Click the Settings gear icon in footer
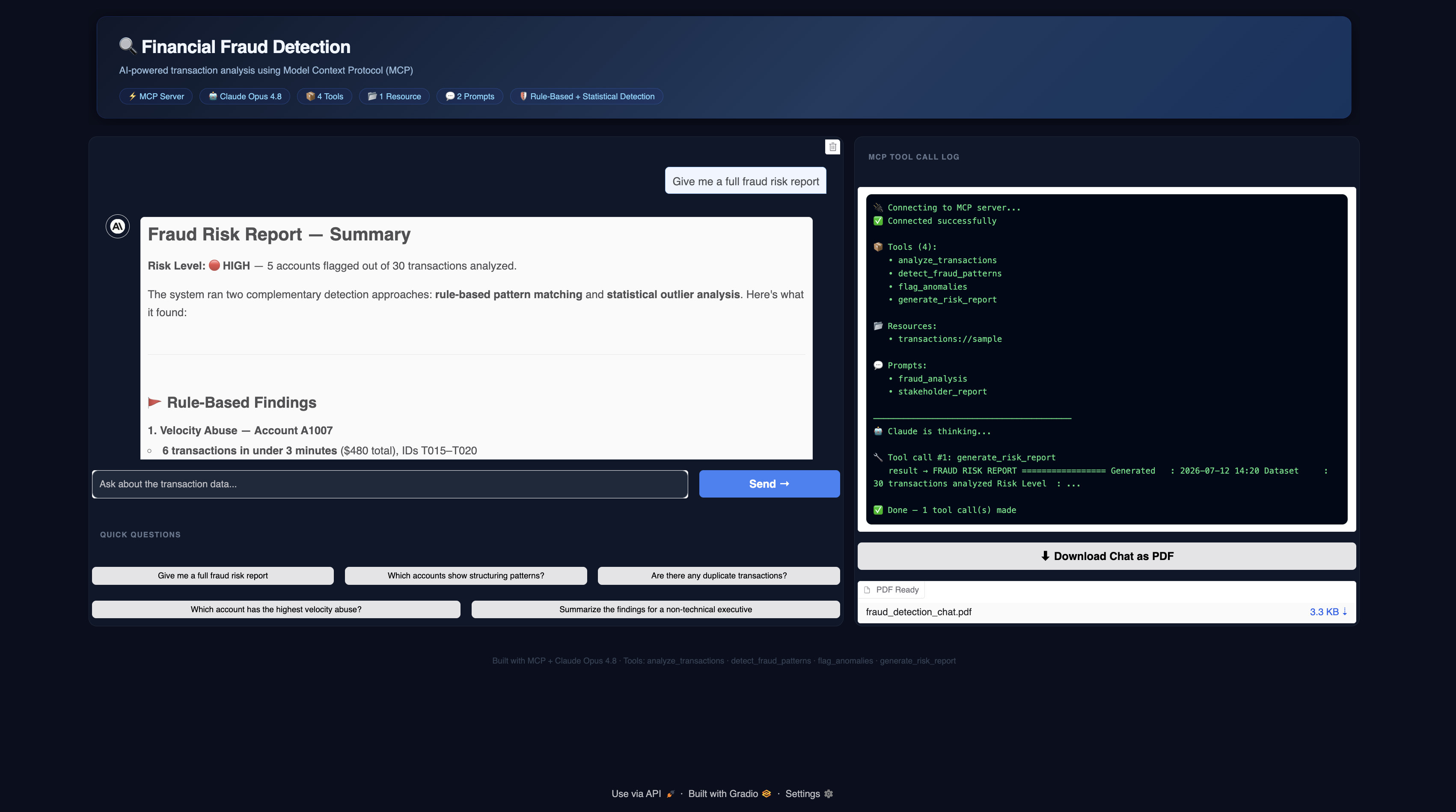This screenshot has width=1456, height=812. point(829,794)
